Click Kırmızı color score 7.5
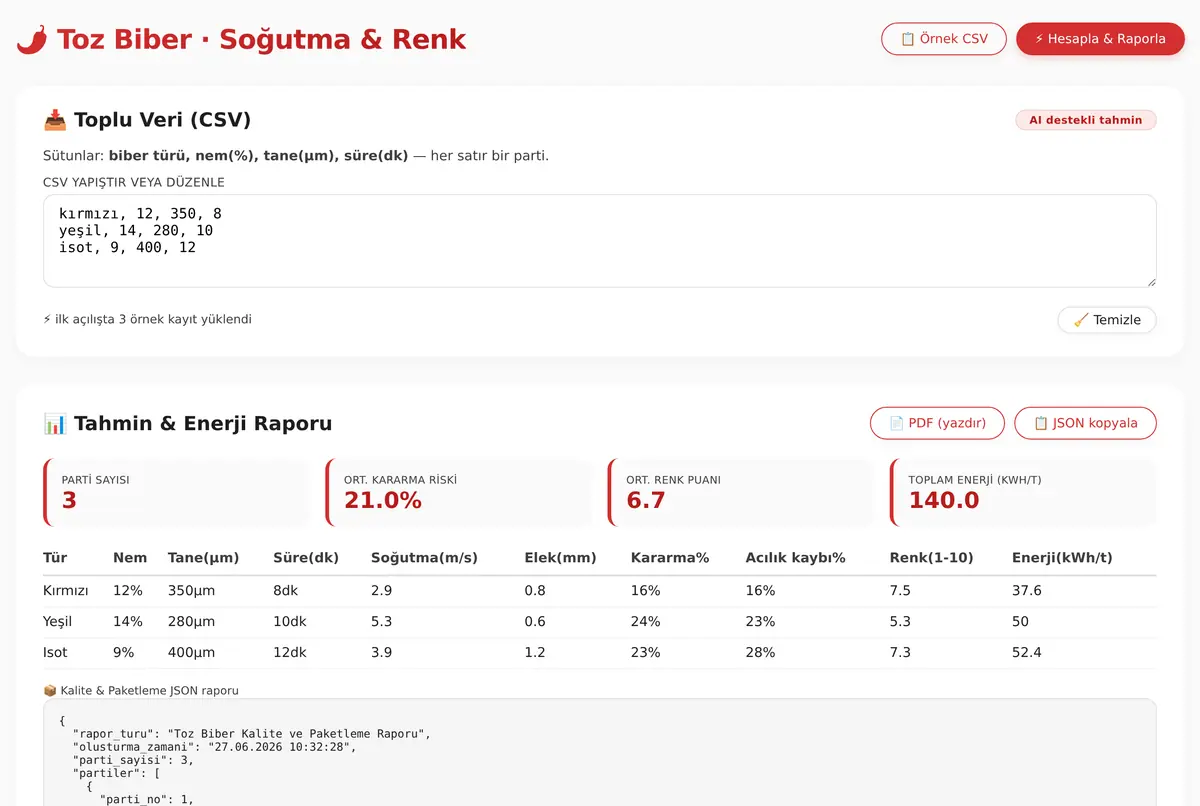Image resolution: width=1200 pixels, height=806 pixels. pyautogui.click(x=900, y=591)
